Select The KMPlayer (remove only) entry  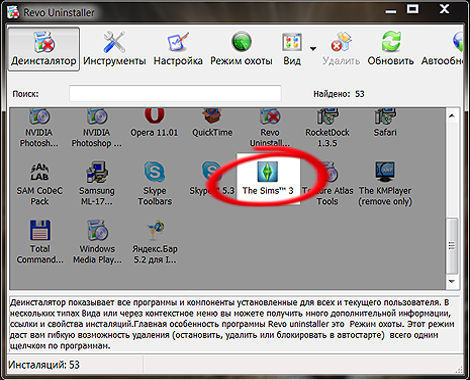[385, 183]
